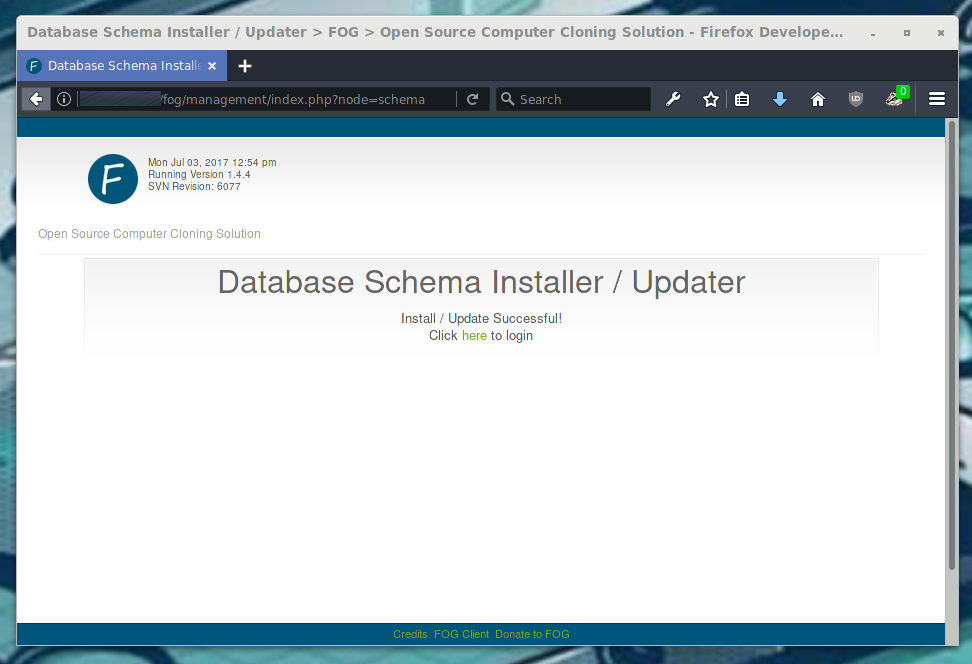972x664 pixels.
Task: Go to the browser home page
Action: [817, 99]
